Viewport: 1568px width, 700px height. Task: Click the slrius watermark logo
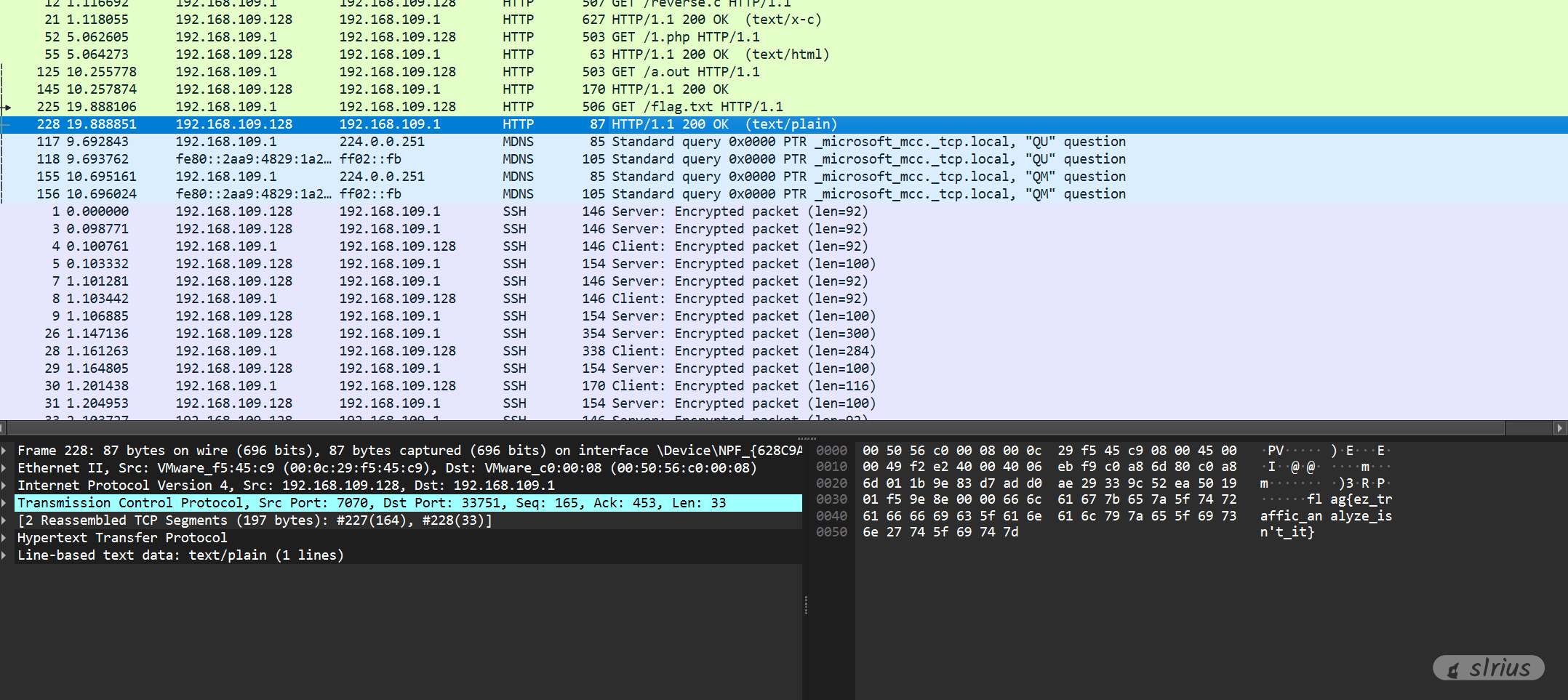point(1489,668)
